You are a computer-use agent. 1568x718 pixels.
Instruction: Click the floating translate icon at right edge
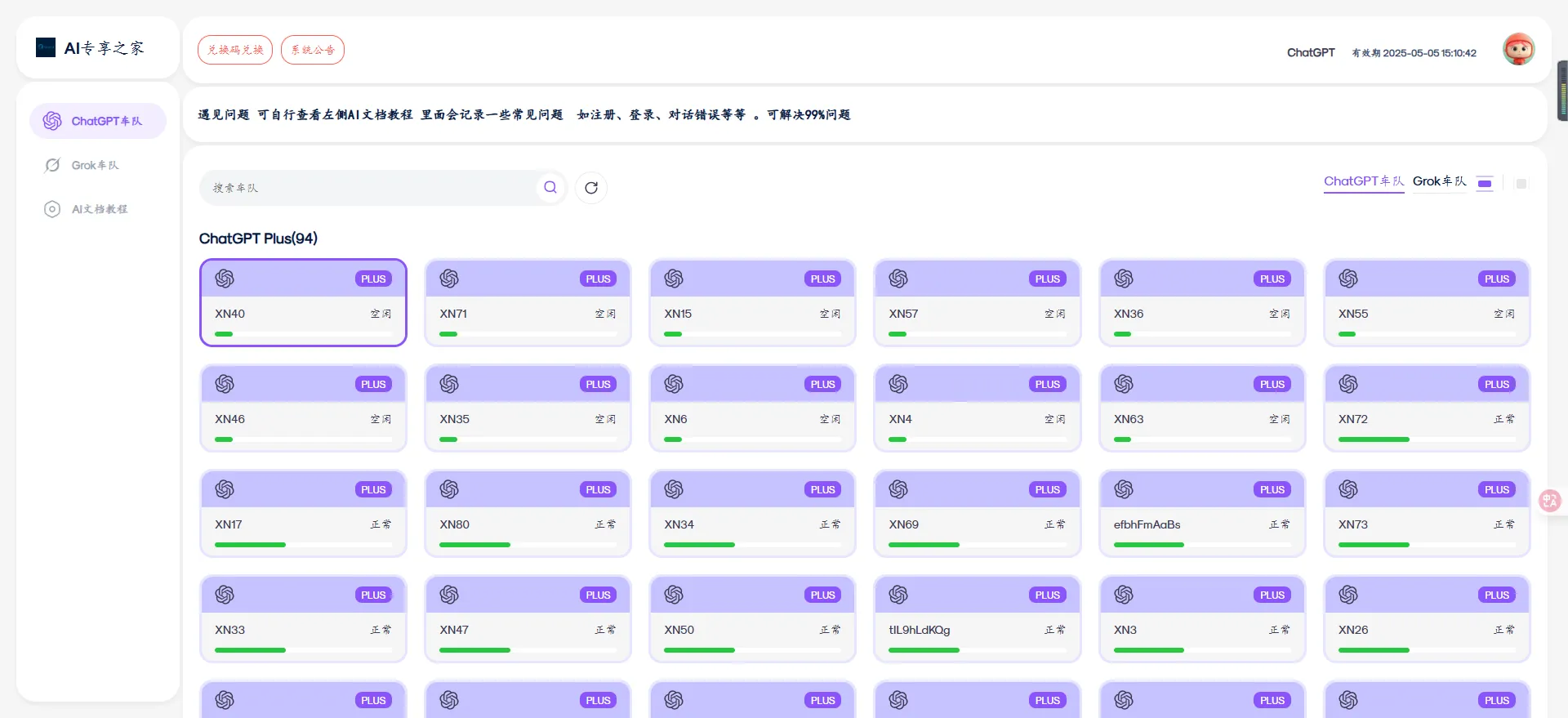pos(1550,500)
